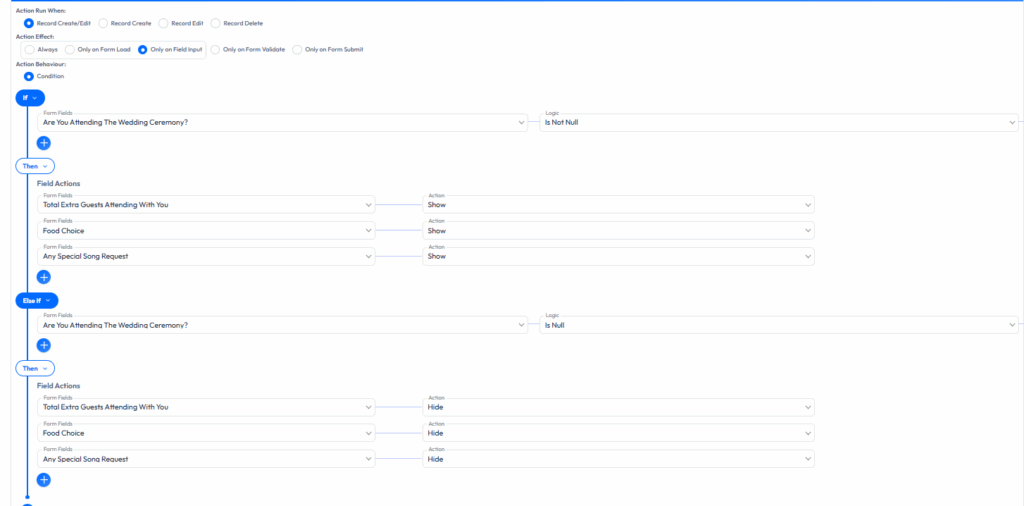Select the Condition action behaviour radio

[x=29, y=76]
